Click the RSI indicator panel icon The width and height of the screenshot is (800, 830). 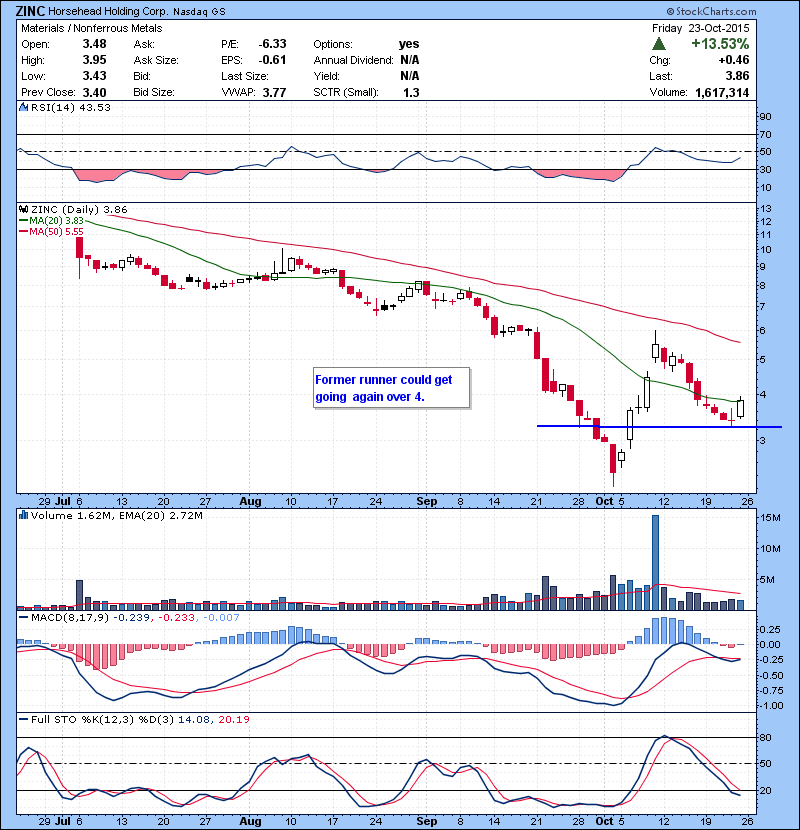point(23,107)
